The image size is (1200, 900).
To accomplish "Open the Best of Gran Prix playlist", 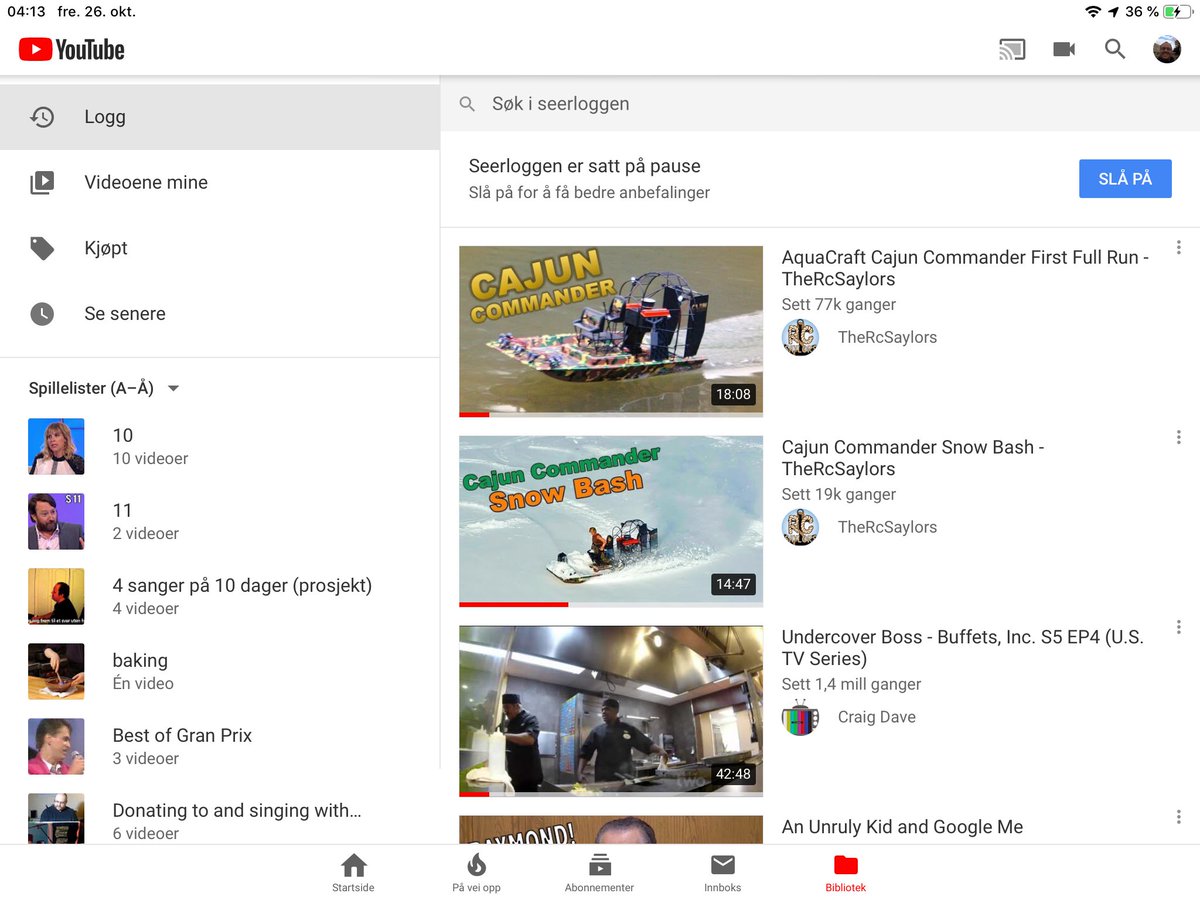I will point(220,746).
